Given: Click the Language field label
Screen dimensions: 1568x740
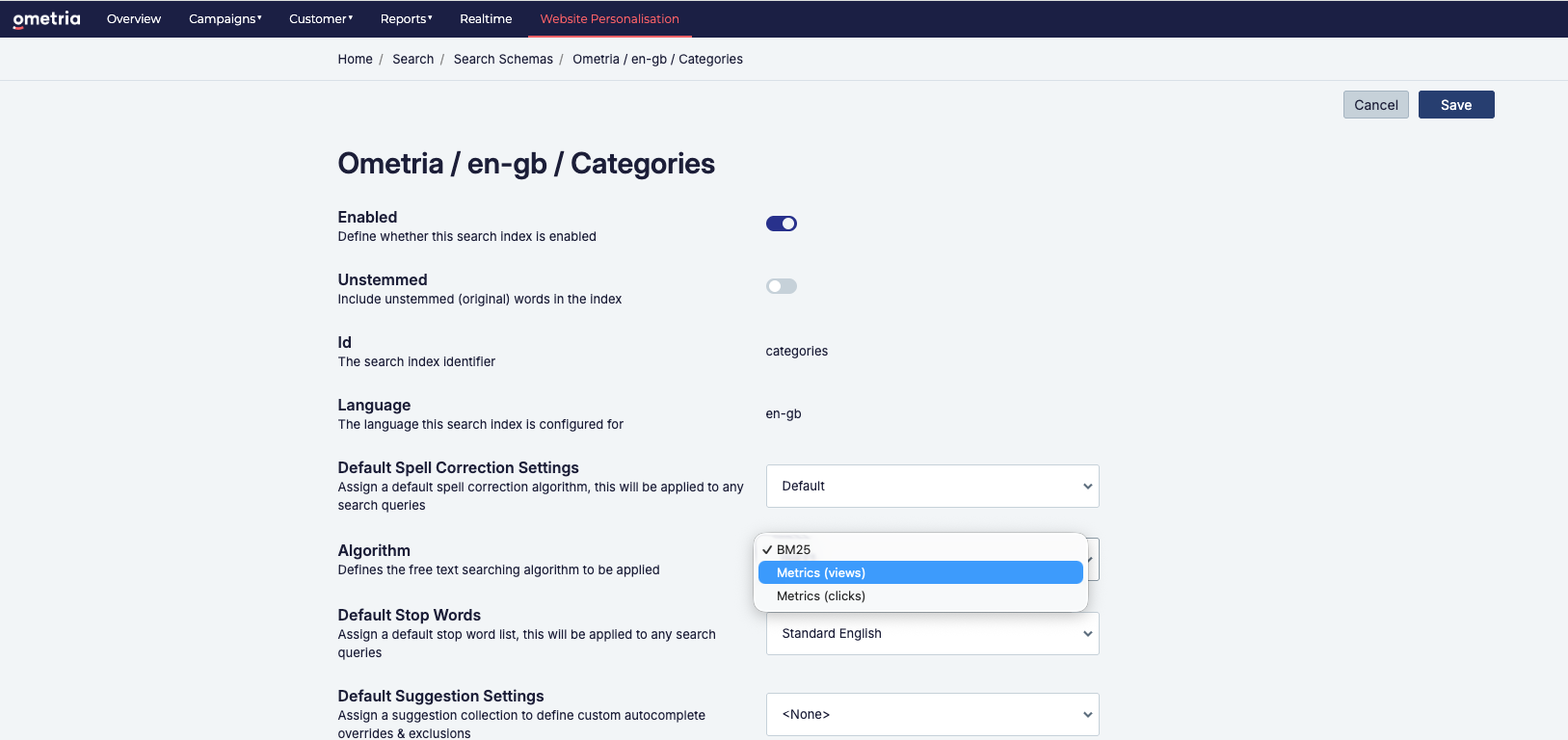Looking at the screenshot, I should [374, 405].
